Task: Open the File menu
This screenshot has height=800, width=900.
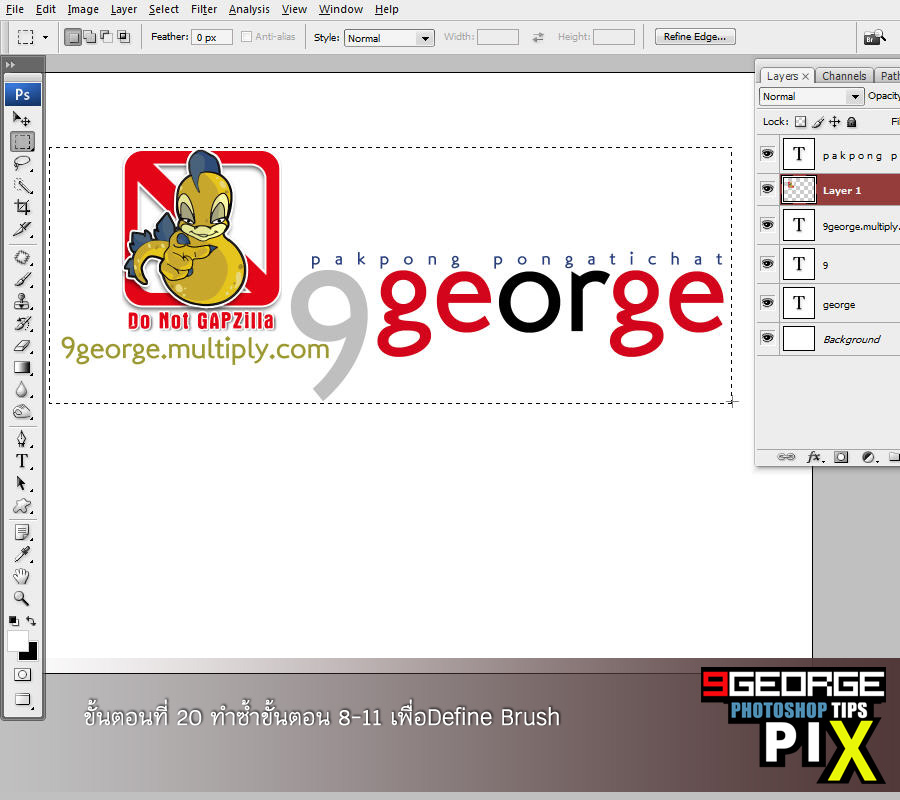Action: point(14,9)
